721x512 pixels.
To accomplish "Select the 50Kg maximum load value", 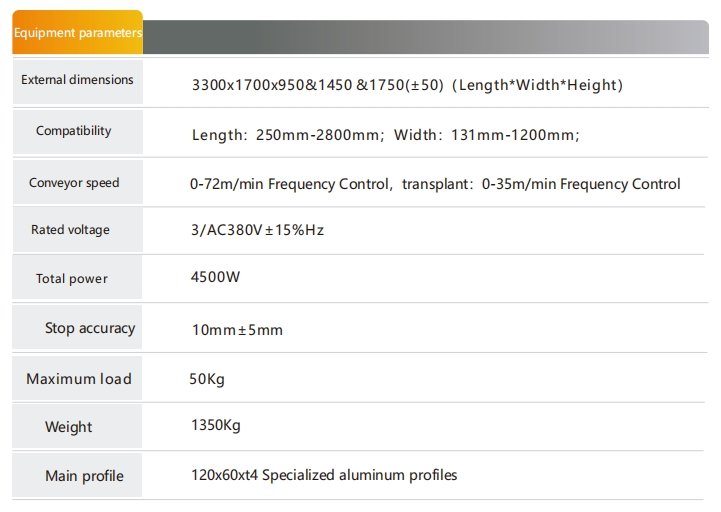I will [x=208, y=379].
